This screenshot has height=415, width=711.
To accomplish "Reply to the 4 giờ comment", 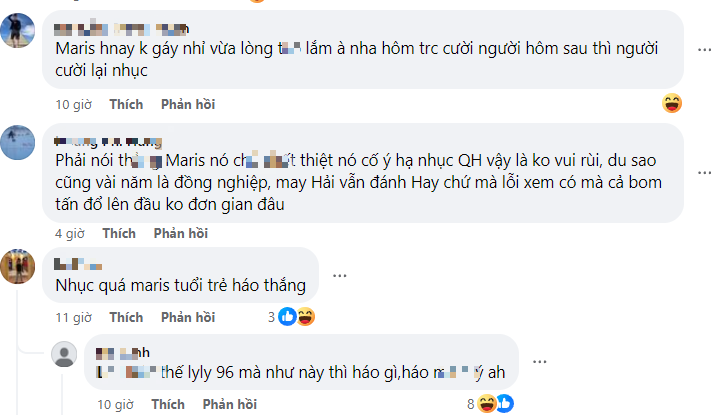I will tap(180, 233).
